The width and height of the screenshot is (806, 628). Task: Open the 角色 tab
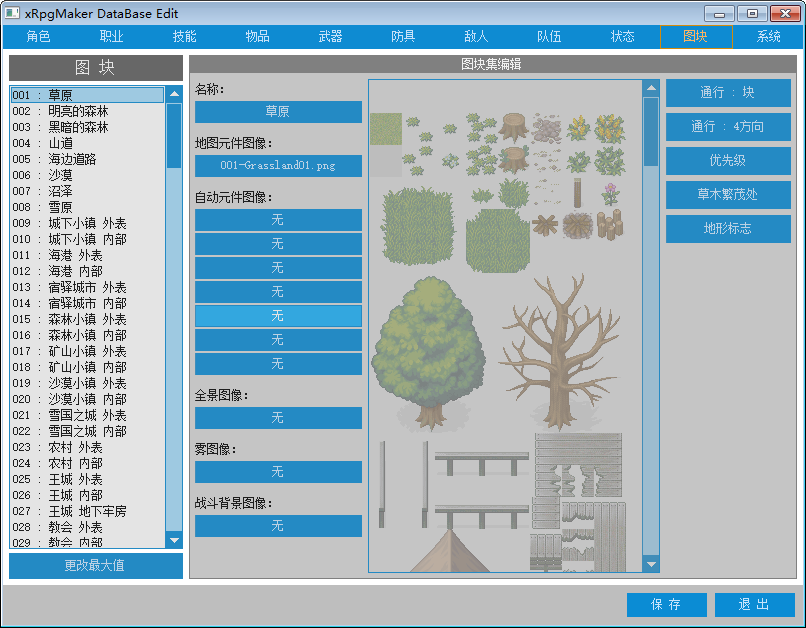pos(39,36)
